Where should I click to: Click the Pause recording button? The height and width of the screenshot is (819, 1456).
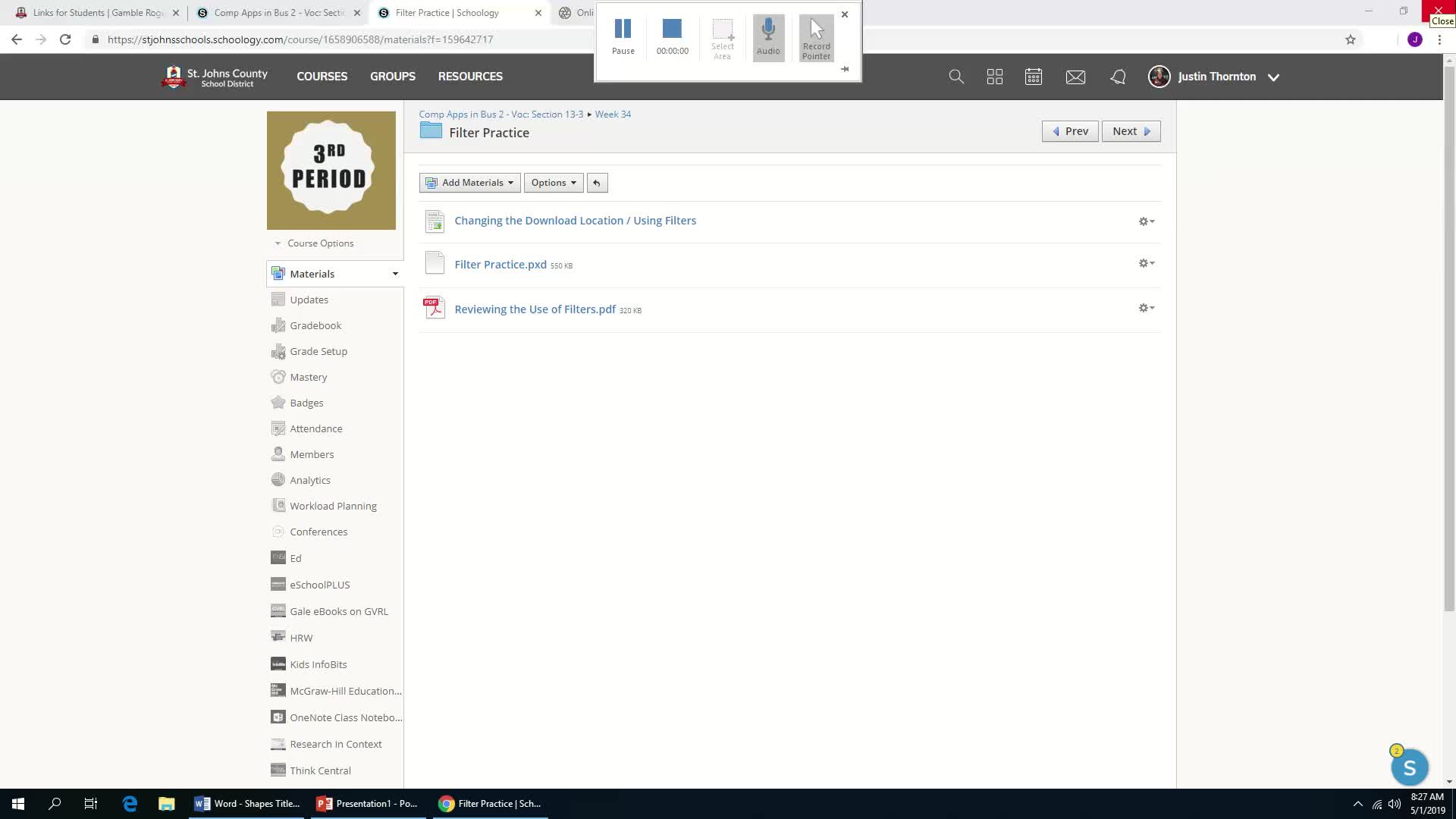coord(622,36)
